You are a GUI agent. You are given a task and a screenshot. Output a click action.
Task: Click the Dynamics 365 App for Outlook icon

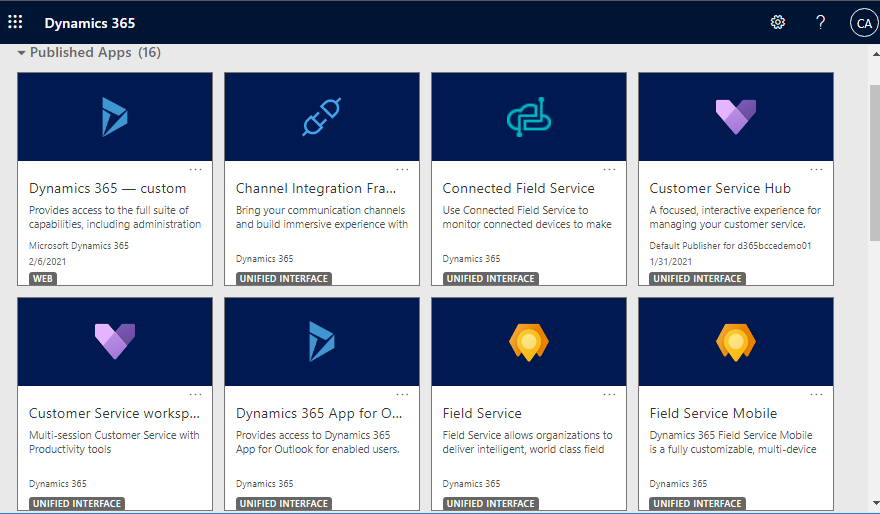[x=322, y=341]
